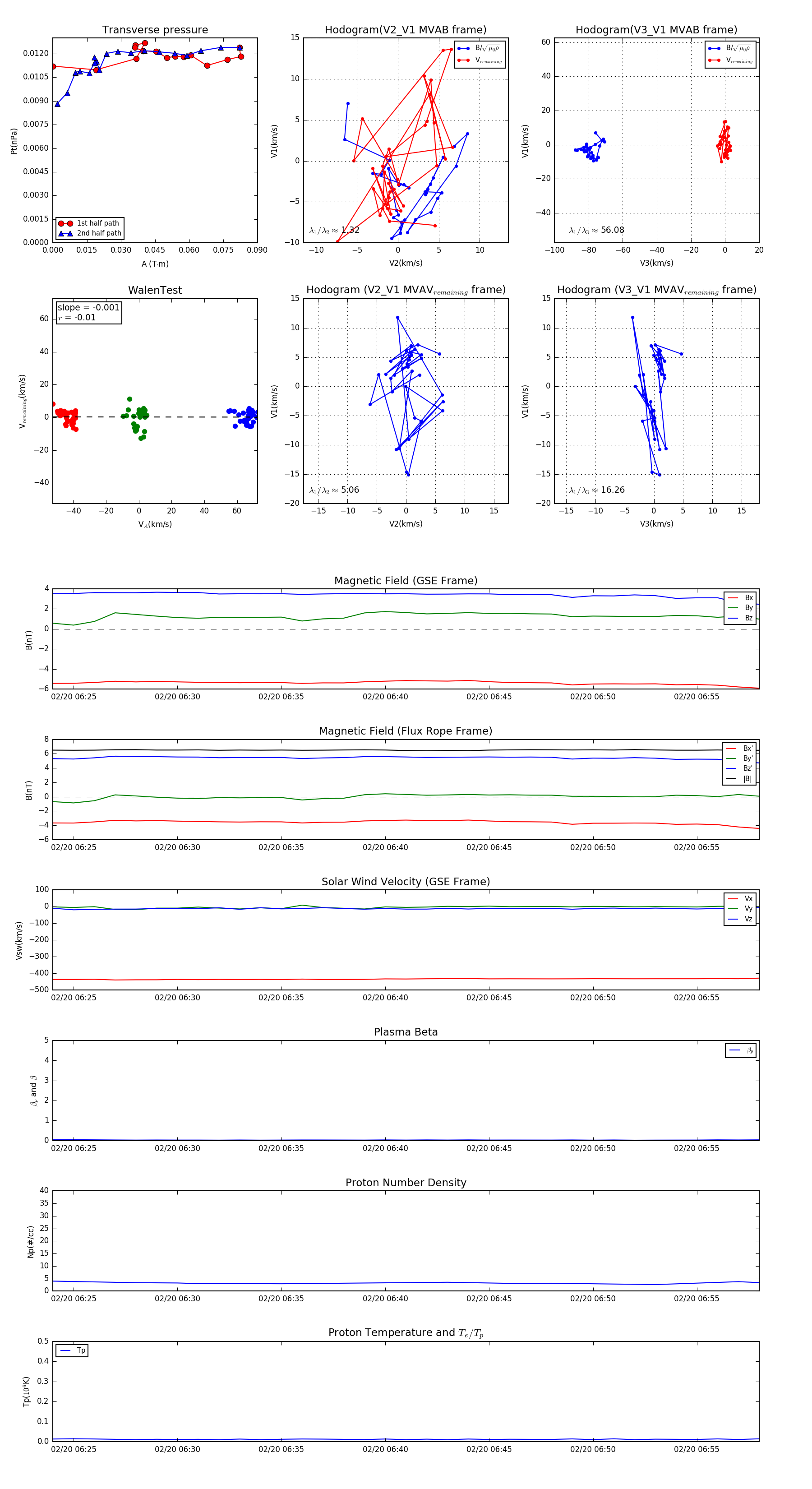Select the "Hodogram(V3_V1 MVAB frame)" title
Viewport: 812px width, 1489px height.
[656, 30]
